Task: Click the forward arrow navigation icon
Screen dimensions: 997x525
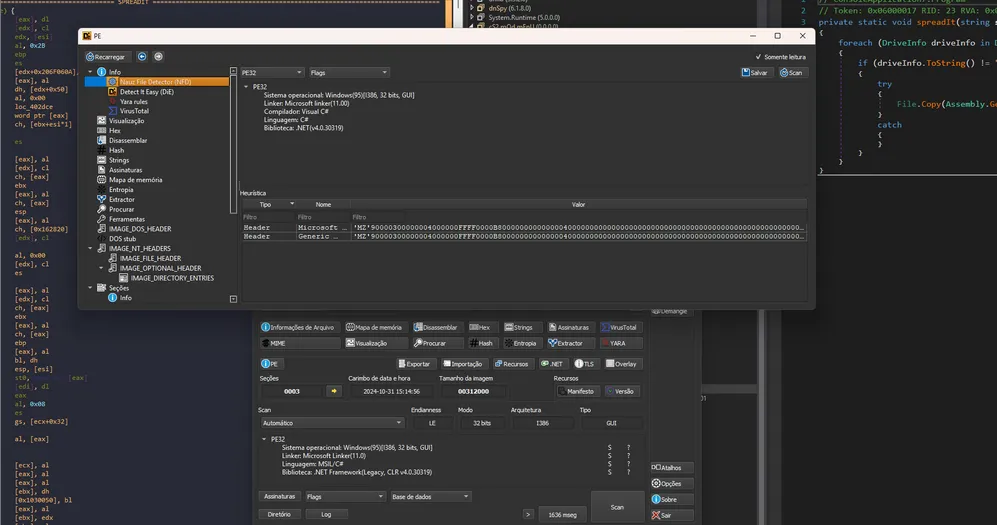Action: pyautogui.click(x=158, y=57)
